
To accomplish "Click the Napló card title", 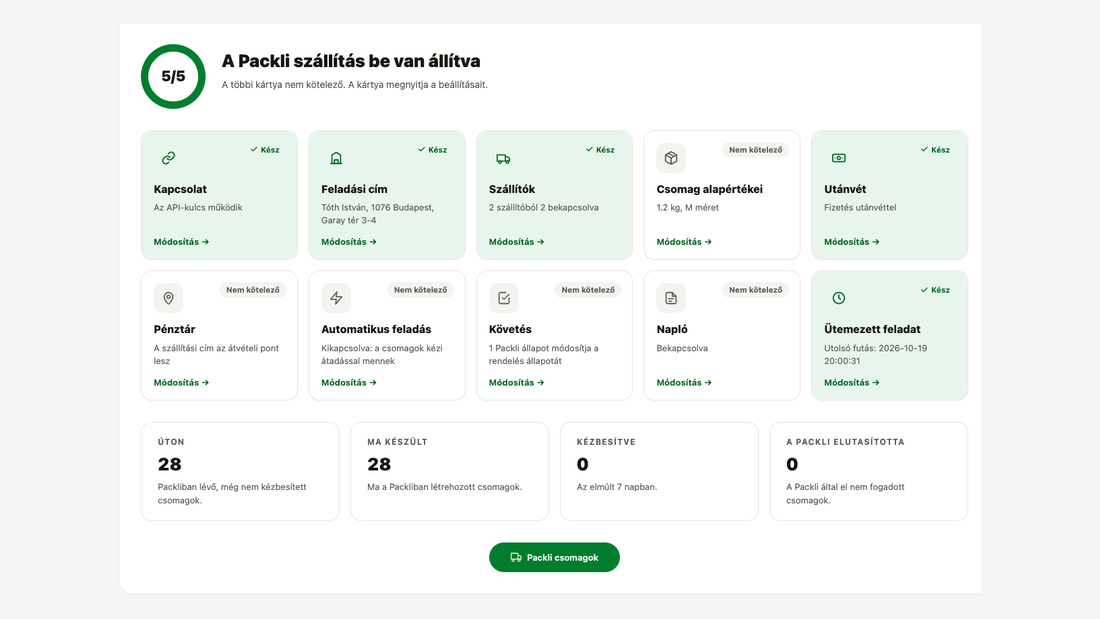I will [672, 329].
